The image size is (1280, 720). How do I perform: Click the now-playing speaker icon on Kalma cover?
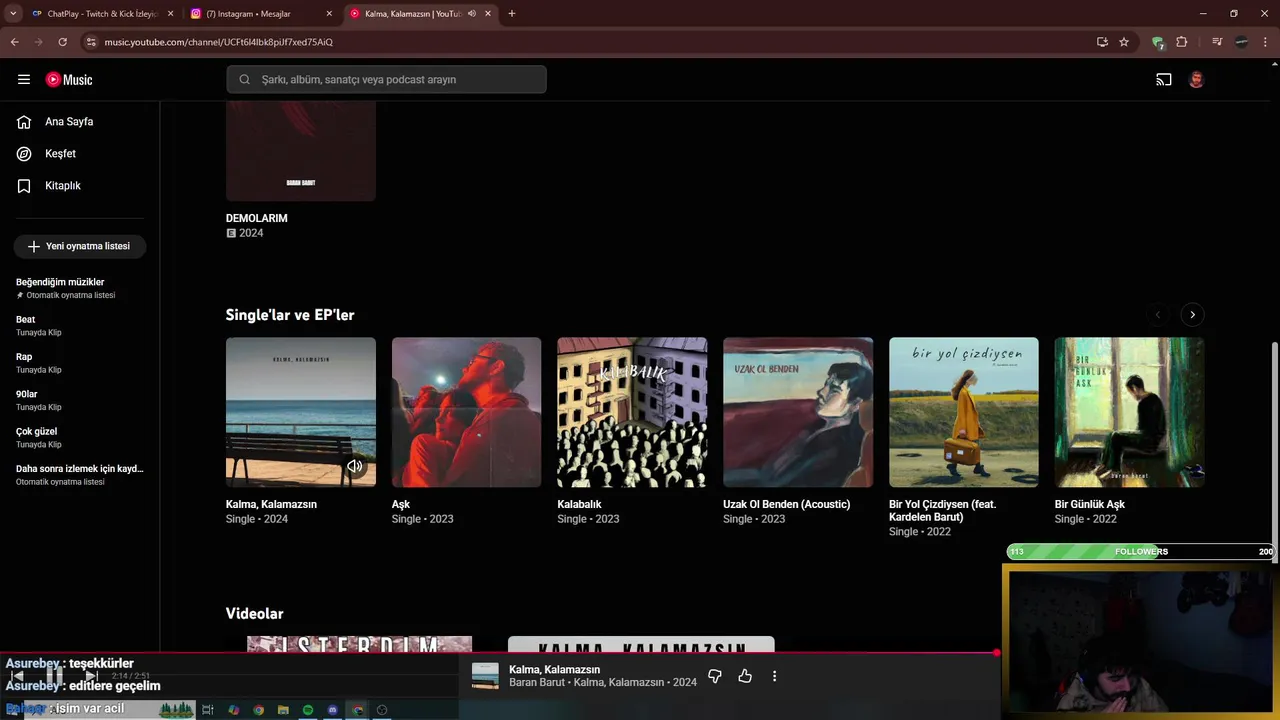[355, 466]
